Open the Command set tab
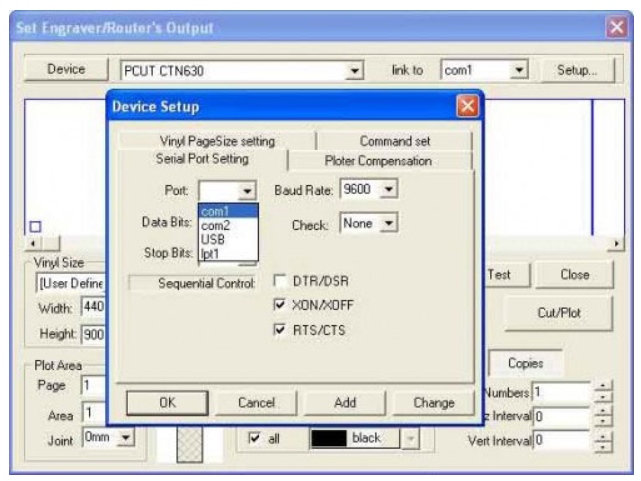Screen dimensions: 641x481 [393, 142]
